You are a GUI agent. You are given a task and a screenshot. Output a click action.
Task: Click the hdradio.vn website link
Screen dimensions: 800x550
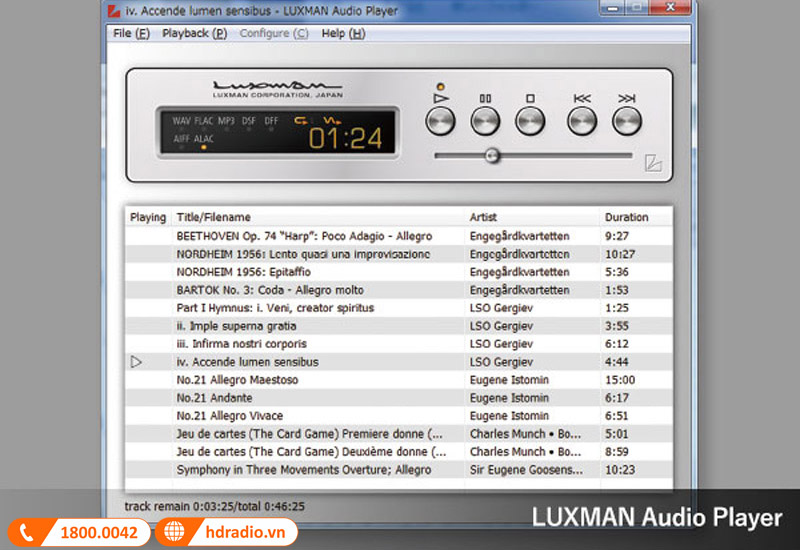click(x=226, y=532)
